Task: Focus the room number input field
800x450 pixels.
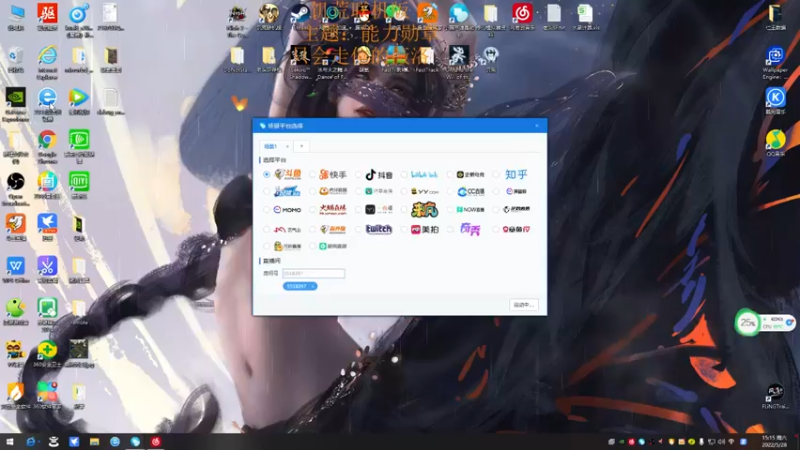Action: click(x=313, y=273)
